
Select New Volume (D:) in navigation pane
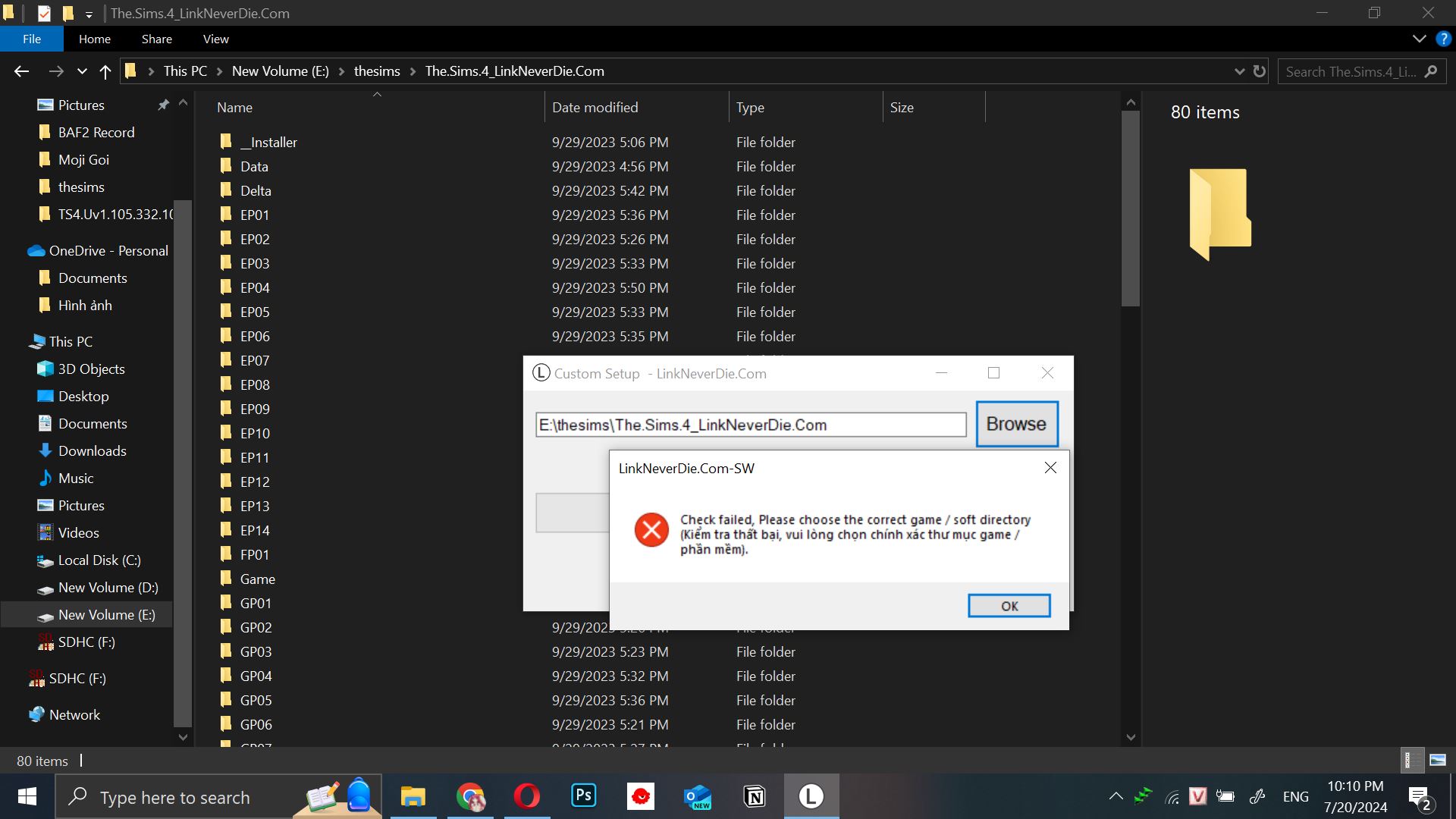click(108, 588)
